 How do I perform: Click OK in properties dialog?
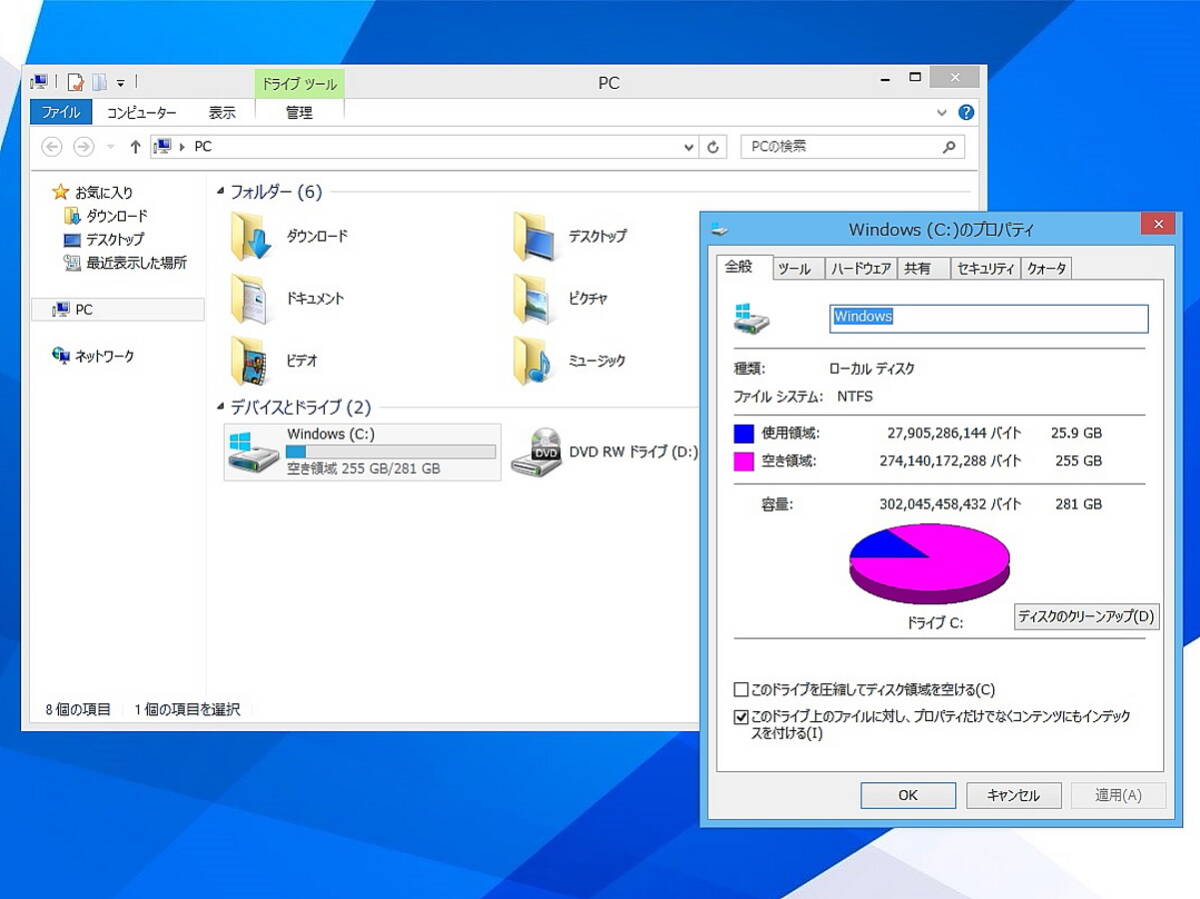(x=908, y=796)
